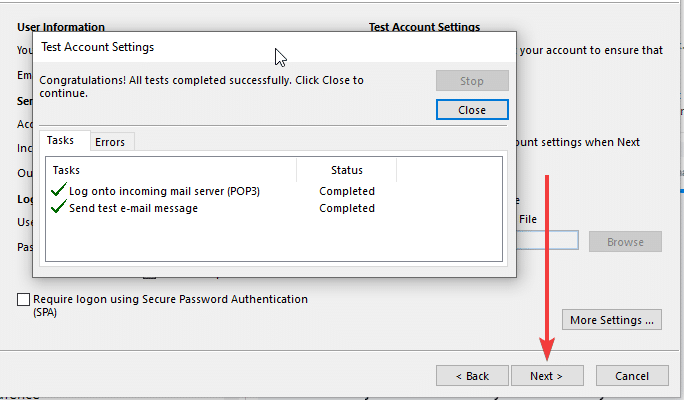Screen dimensions: 684x400
Task: Select the Tasks tab
Action: (62, 141)
